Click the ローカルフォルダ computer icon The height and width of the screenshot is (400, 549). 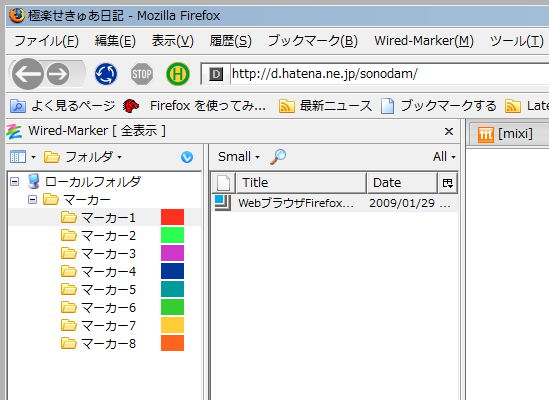tap(34, 181)
